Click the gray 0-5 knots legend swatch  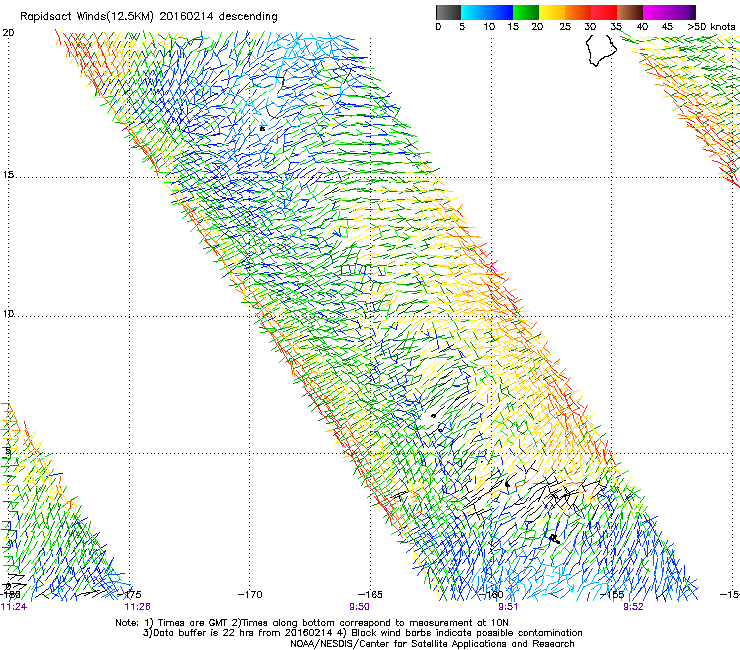(x=448, y=12)
